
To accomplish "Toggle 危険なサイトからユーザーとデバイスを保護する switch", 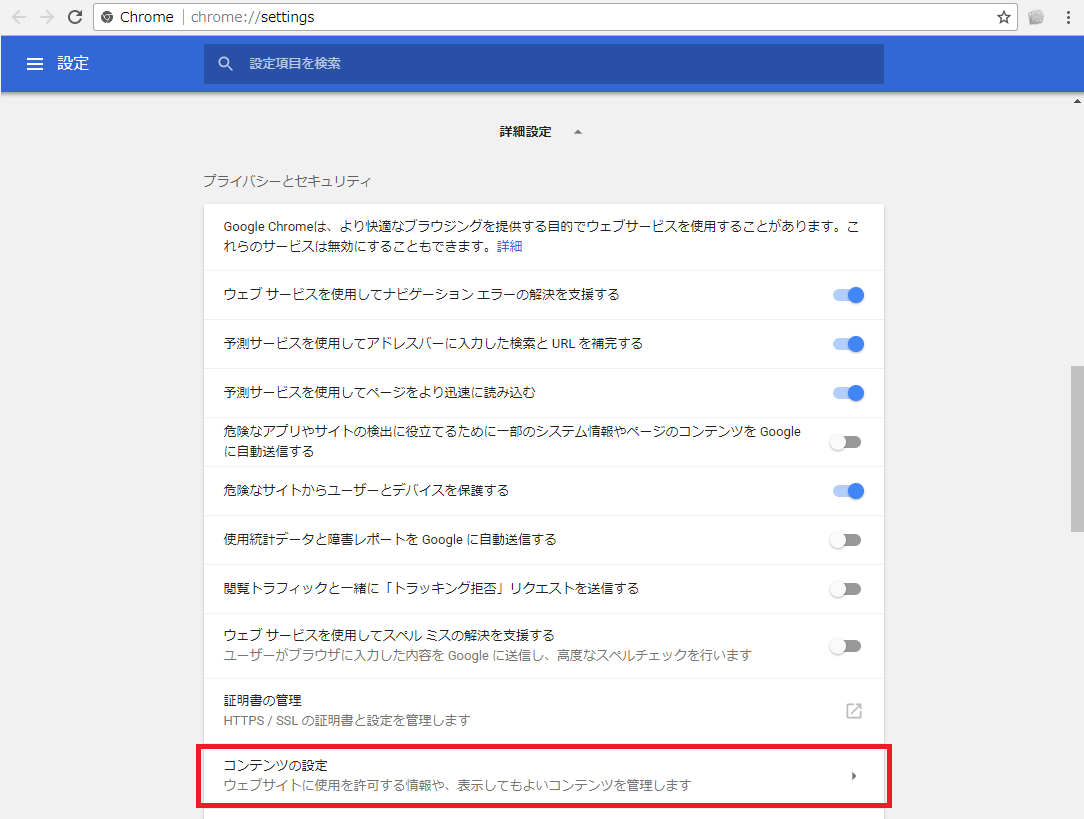I will (x=848, y=491).
